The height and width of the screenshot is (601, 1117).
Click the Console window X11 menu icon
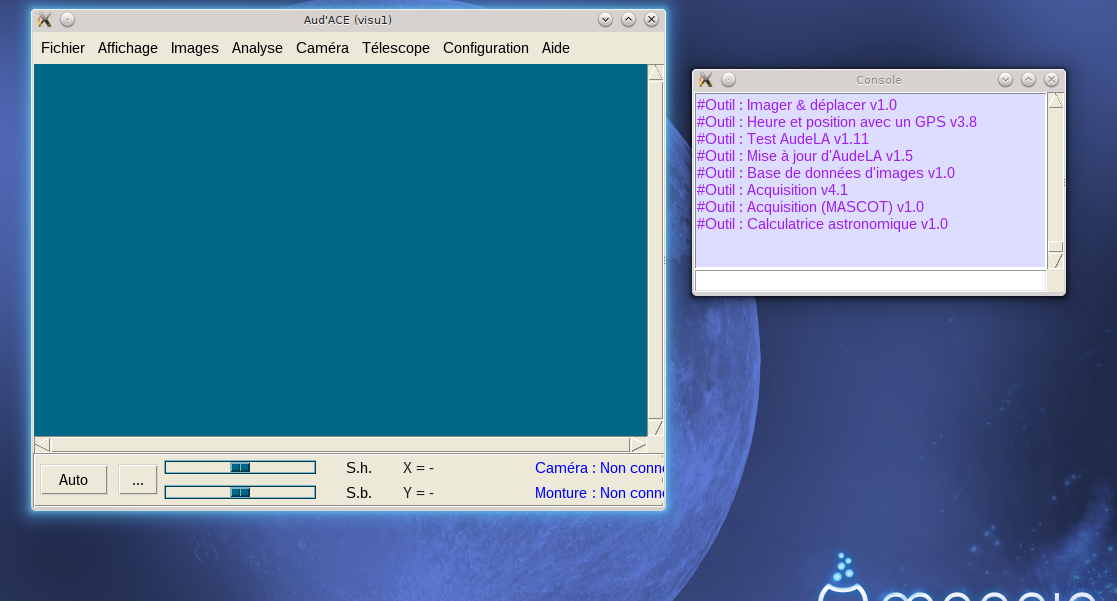(x=705, y=80)
